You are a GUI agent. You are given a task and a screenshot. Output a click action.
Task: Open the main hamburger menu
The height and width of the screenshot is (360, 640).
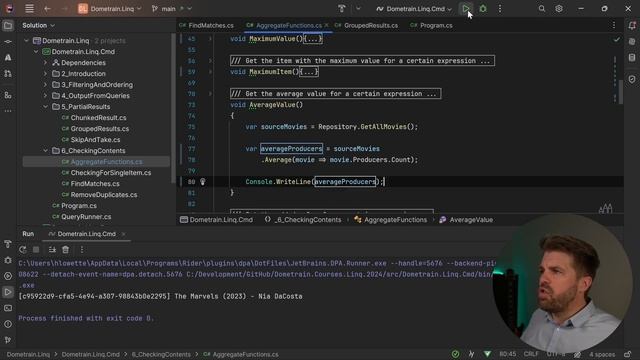tap(29, 9)
